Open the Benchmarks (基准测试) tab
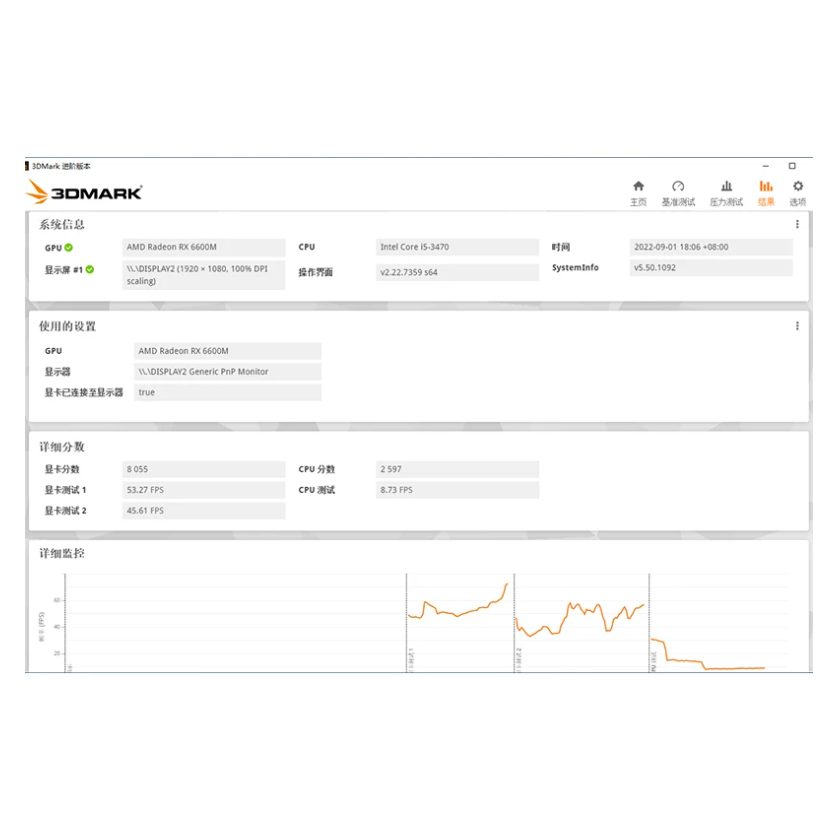The image size is (838, 838). tap(678, 193)
